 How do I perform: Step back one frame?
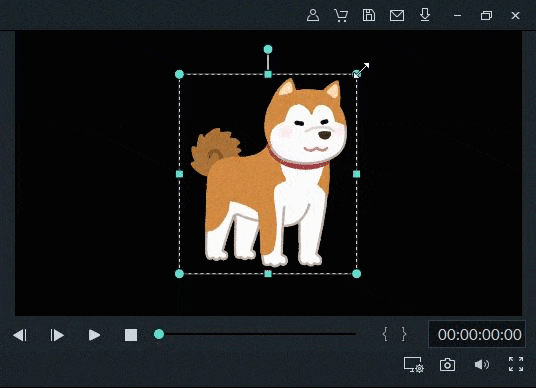pyautogui.click(x=20, y=335)
